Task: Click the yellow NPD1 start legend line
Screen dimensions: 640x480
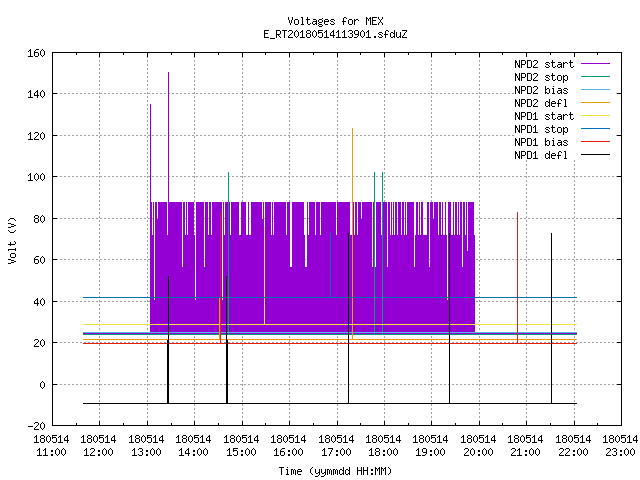Action: tap(595, 116)
